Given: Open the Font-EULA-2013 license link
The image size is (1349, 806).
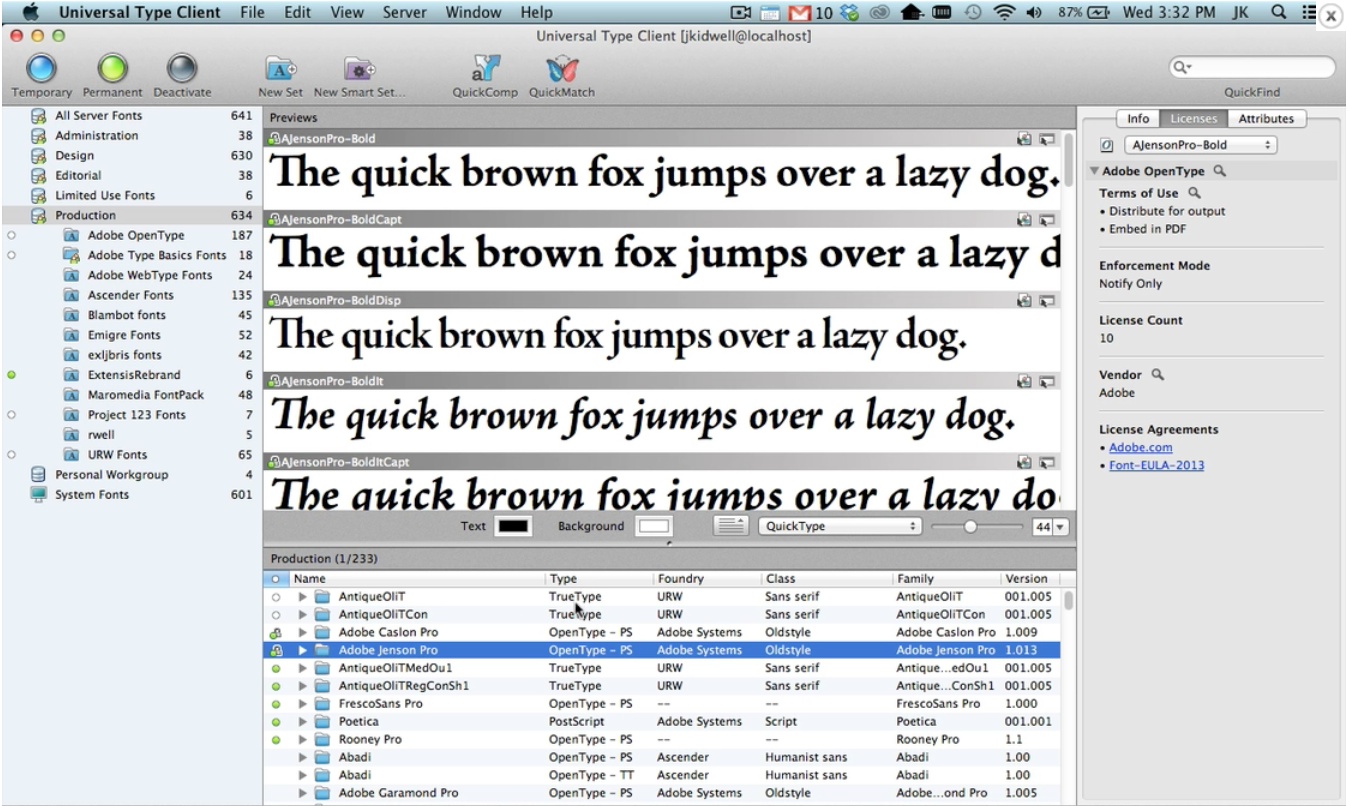Looking at the screenshot, I should [1157, 465].
